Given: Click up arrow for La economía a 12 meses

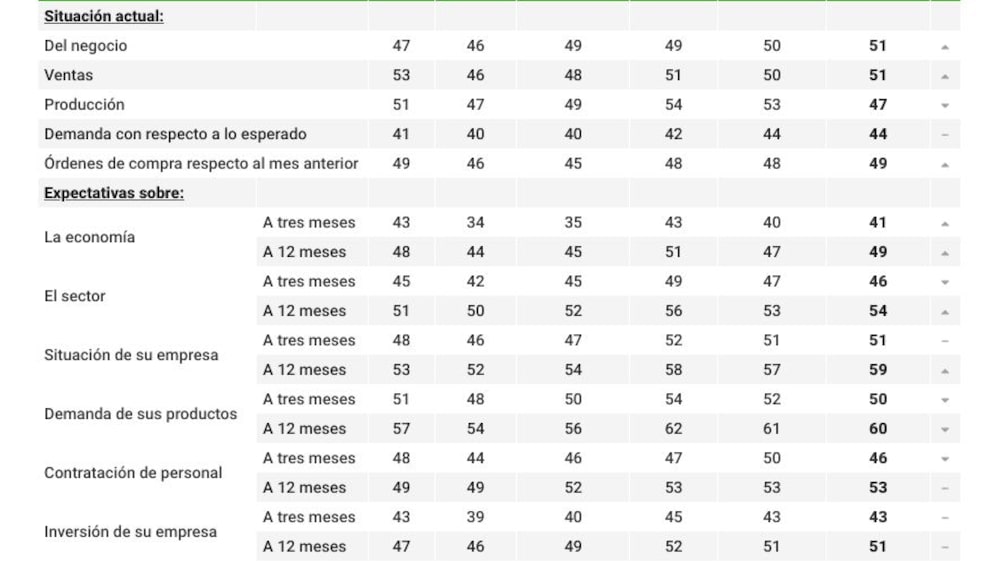Looking at the screenshot, I should [x=945, y=253].
